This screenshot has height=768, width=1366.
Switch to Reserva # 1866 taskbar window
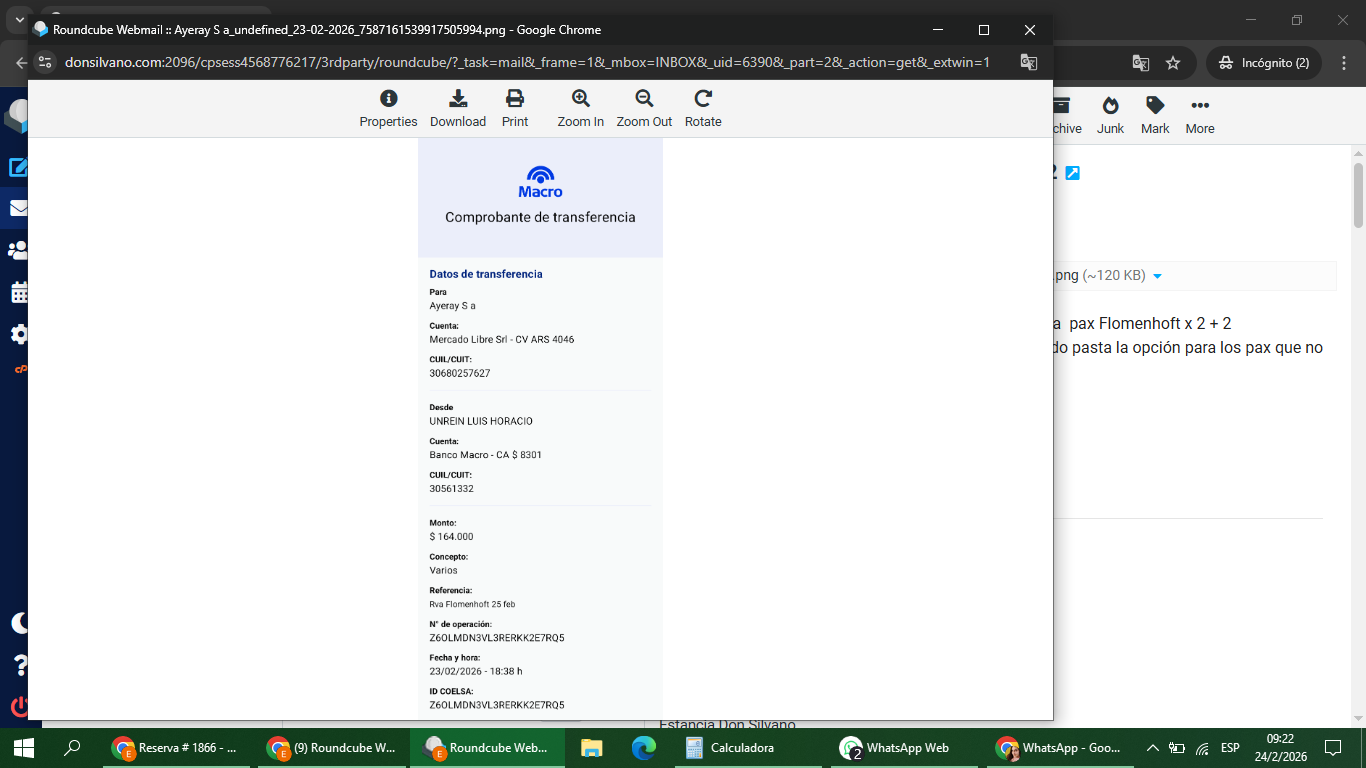[x=176, y=748]
